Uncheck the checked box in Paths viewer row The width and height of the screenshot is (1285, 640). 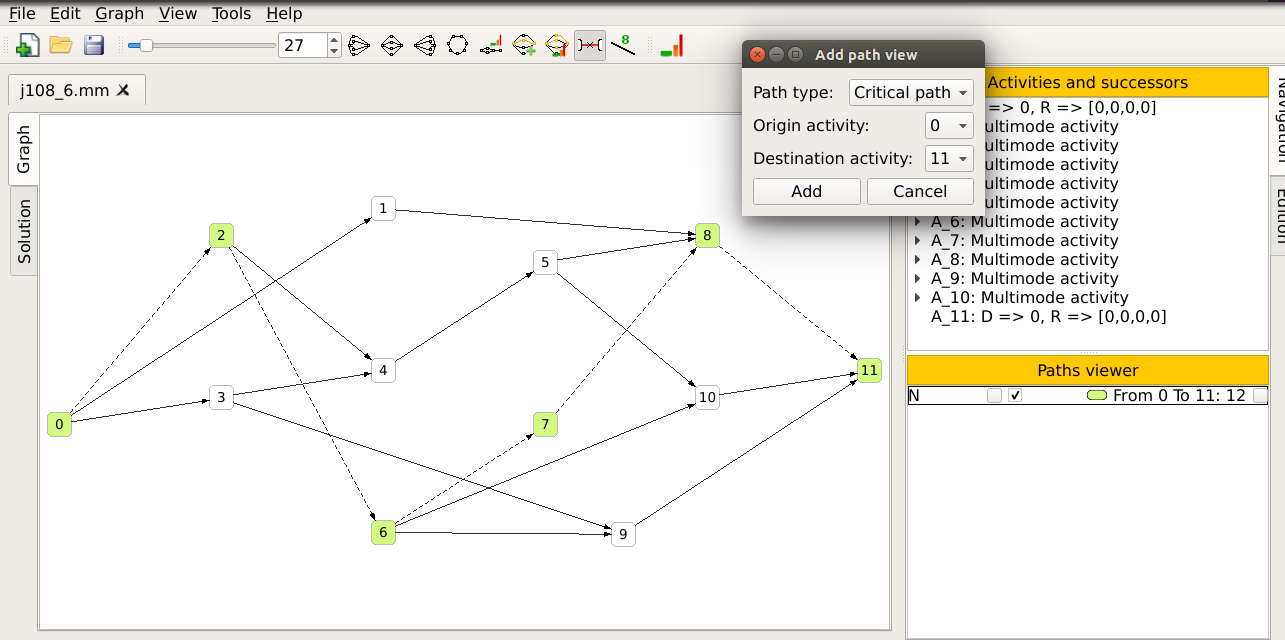(1016, 396)
